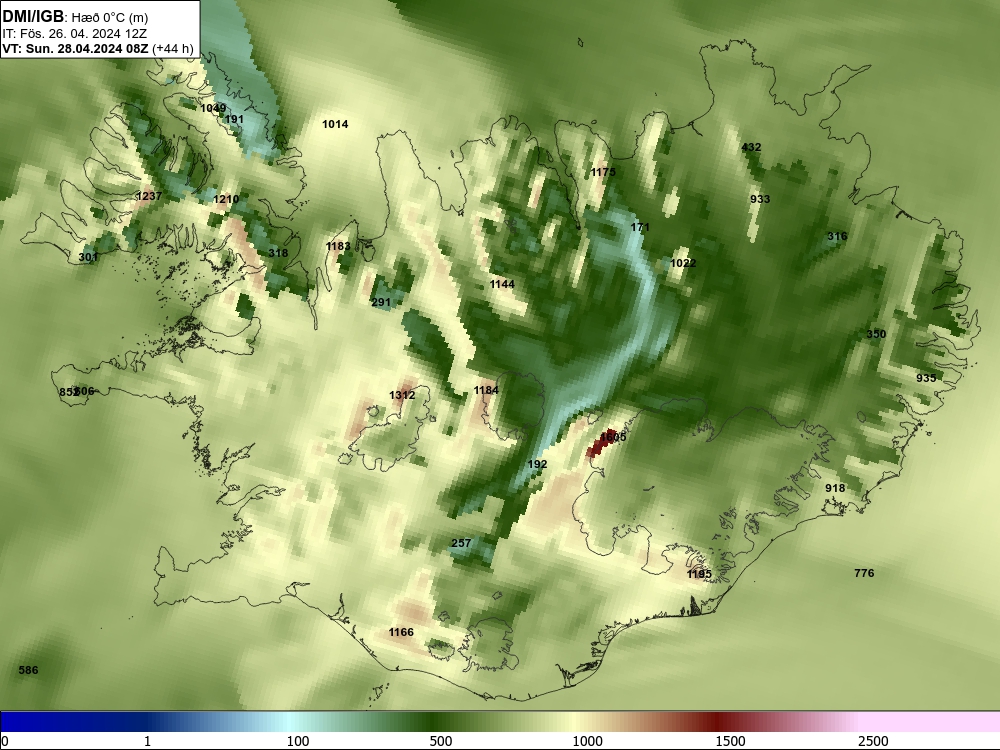The image size is (1000, 750).
Task: Select the 1312 map value
Action: (x=402, y=395)
